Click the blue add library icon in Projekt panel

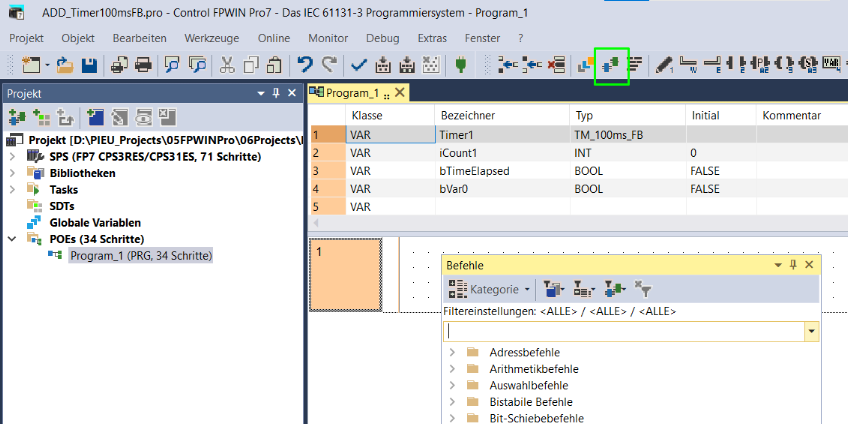(x=95, y=116)
